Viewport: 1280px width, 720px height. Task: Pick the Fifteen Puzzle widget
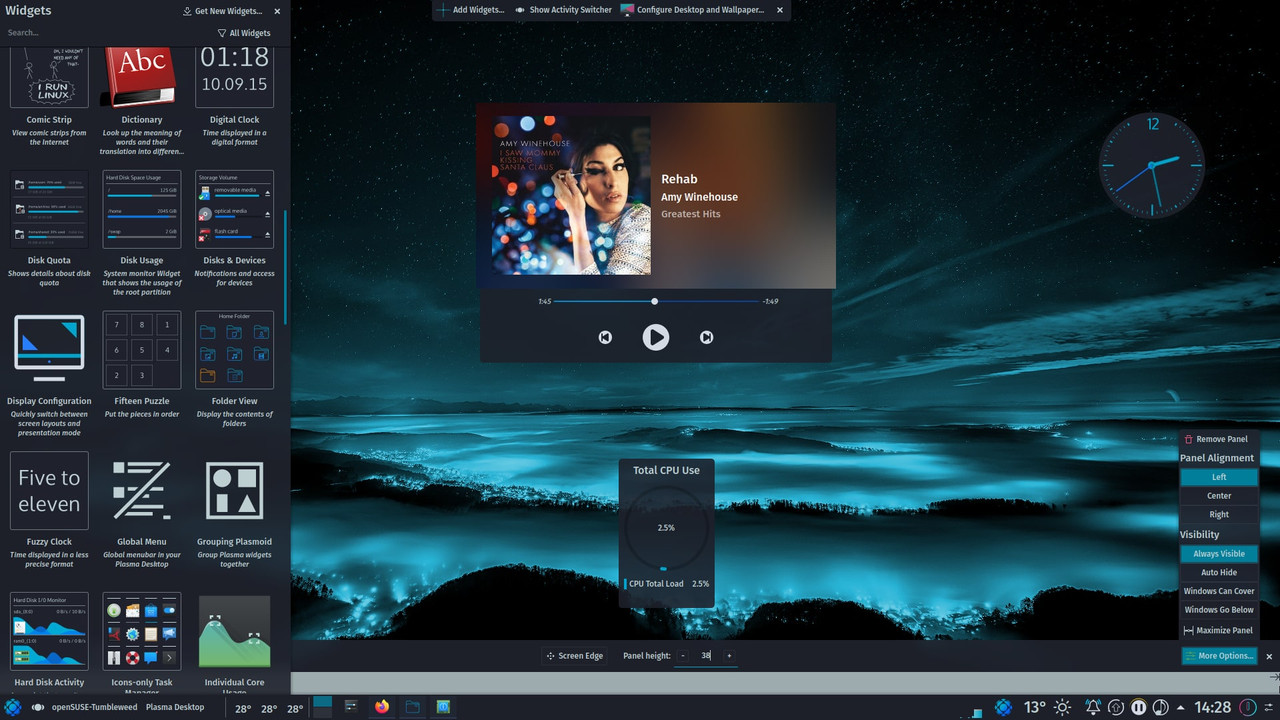click(141, 365)
